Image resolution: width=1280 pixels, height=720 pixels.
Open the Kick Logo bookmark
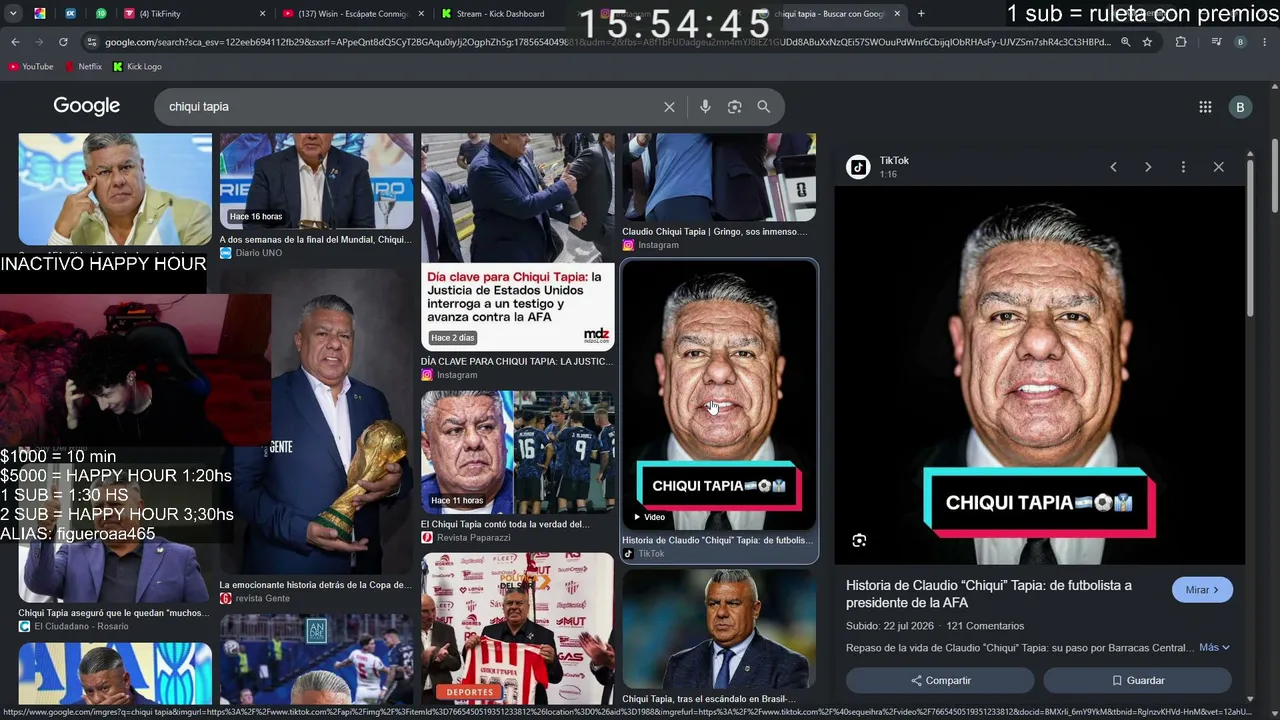click(x=137, y=67)
